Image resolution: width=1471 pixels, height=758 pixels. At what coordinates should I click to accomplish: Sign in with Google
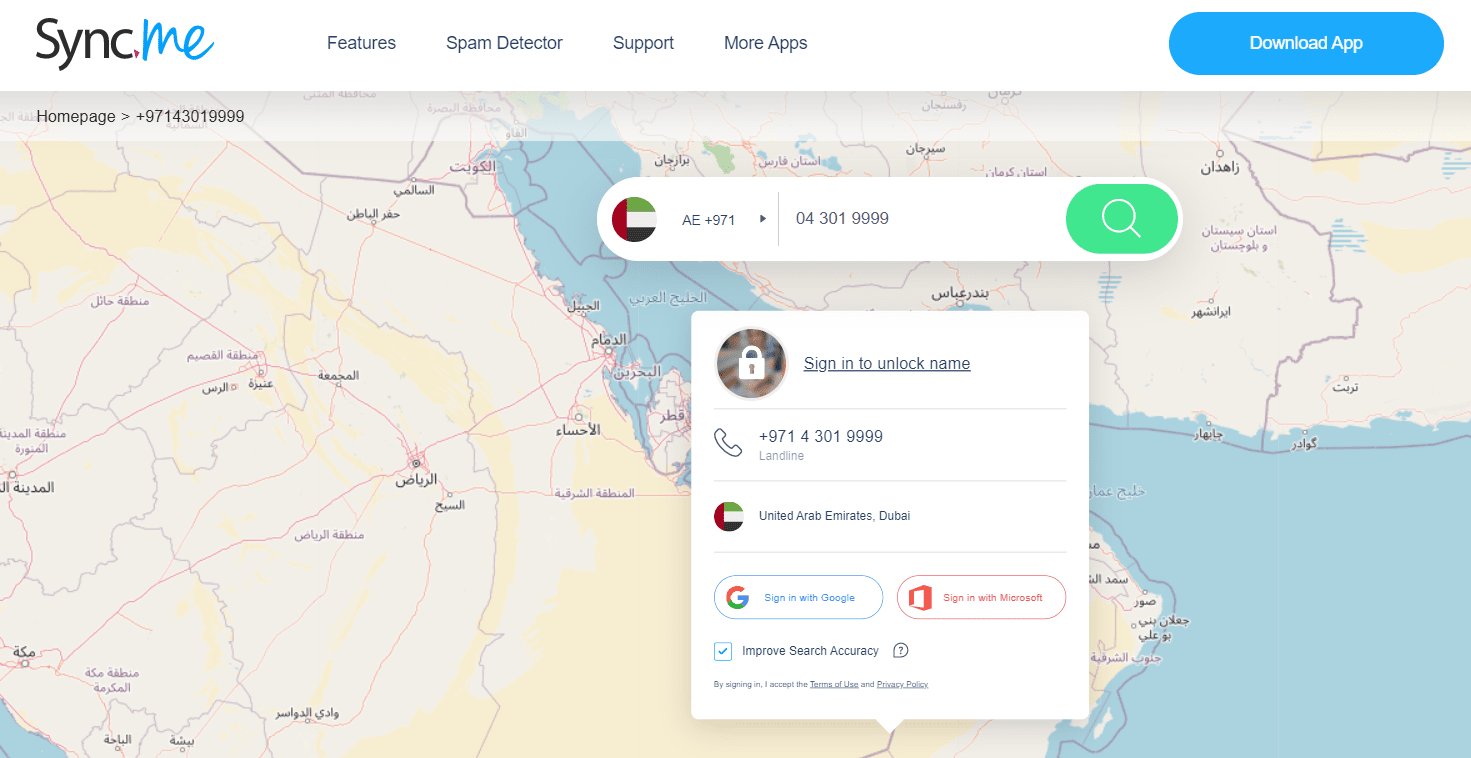(x=798, y=597)
